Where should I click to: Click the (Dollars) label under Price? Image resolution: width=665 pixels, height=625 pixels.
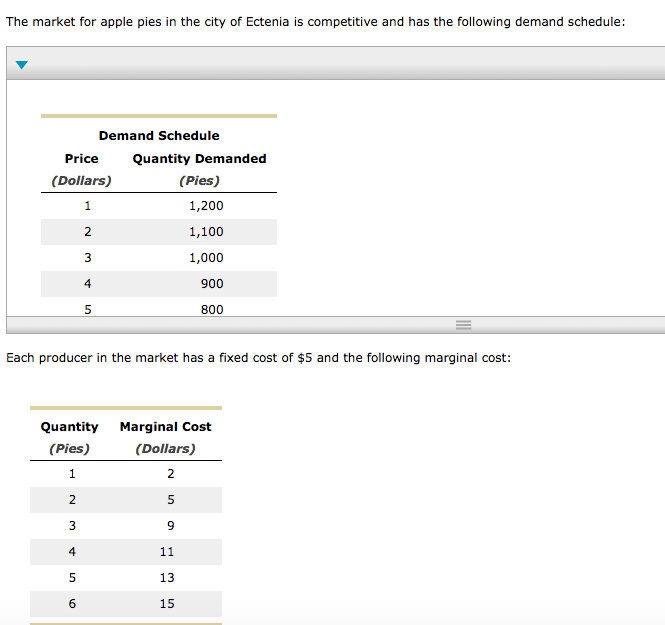point(82,181)
